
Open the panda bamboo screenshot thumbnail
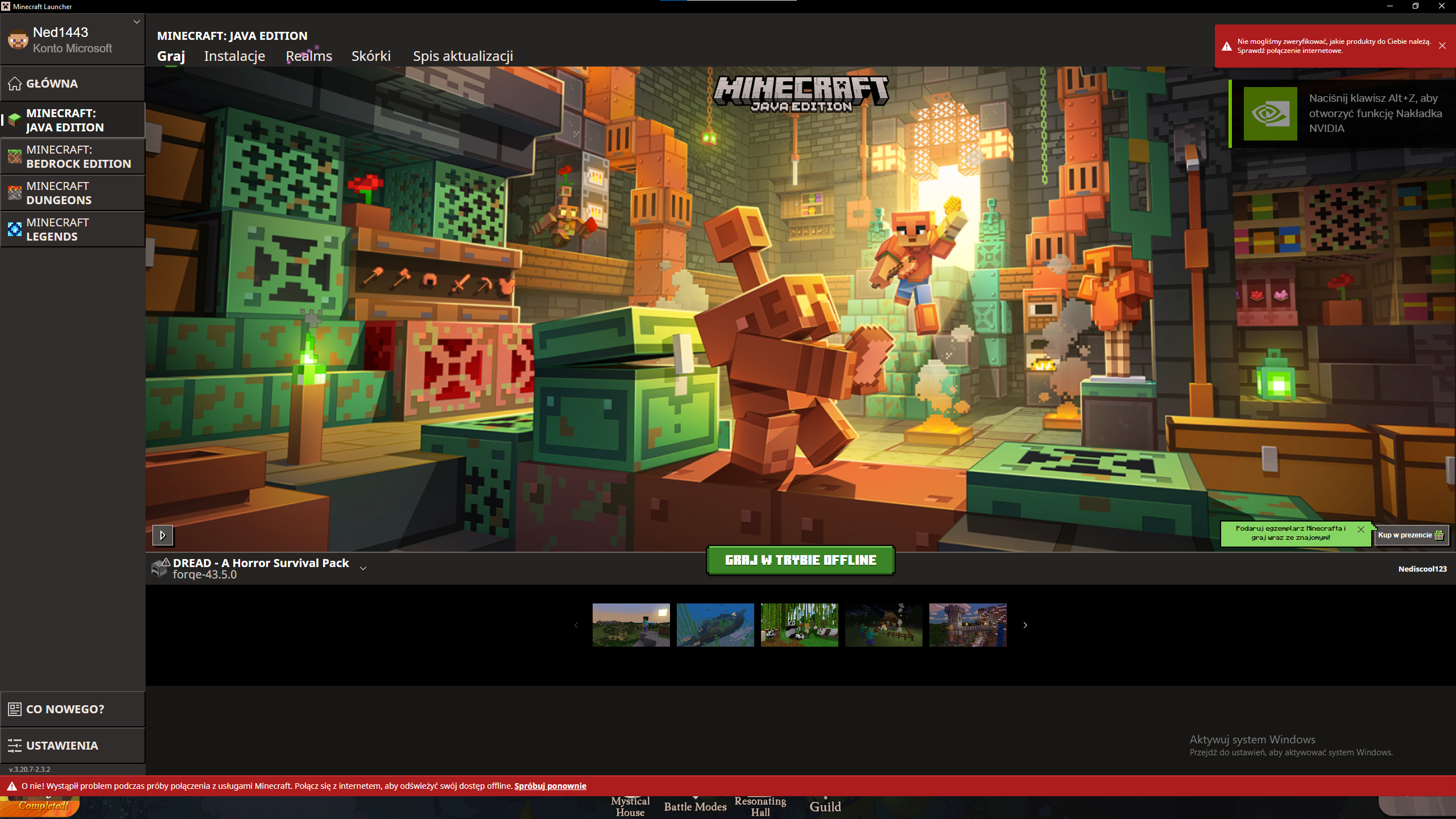[799, 625]
